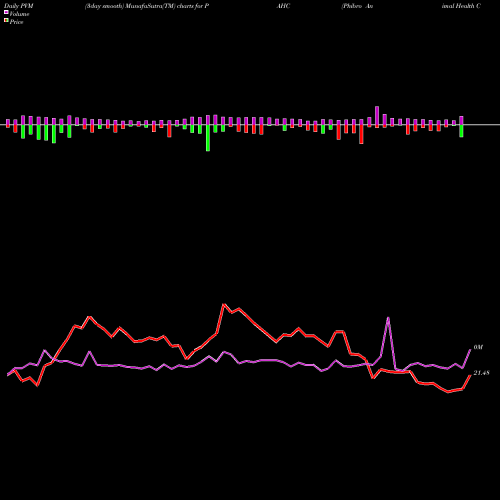Click the Price legend label
The width and height of the screenshot is (500, 500).
pyautogui.click(x=16, y=22)
